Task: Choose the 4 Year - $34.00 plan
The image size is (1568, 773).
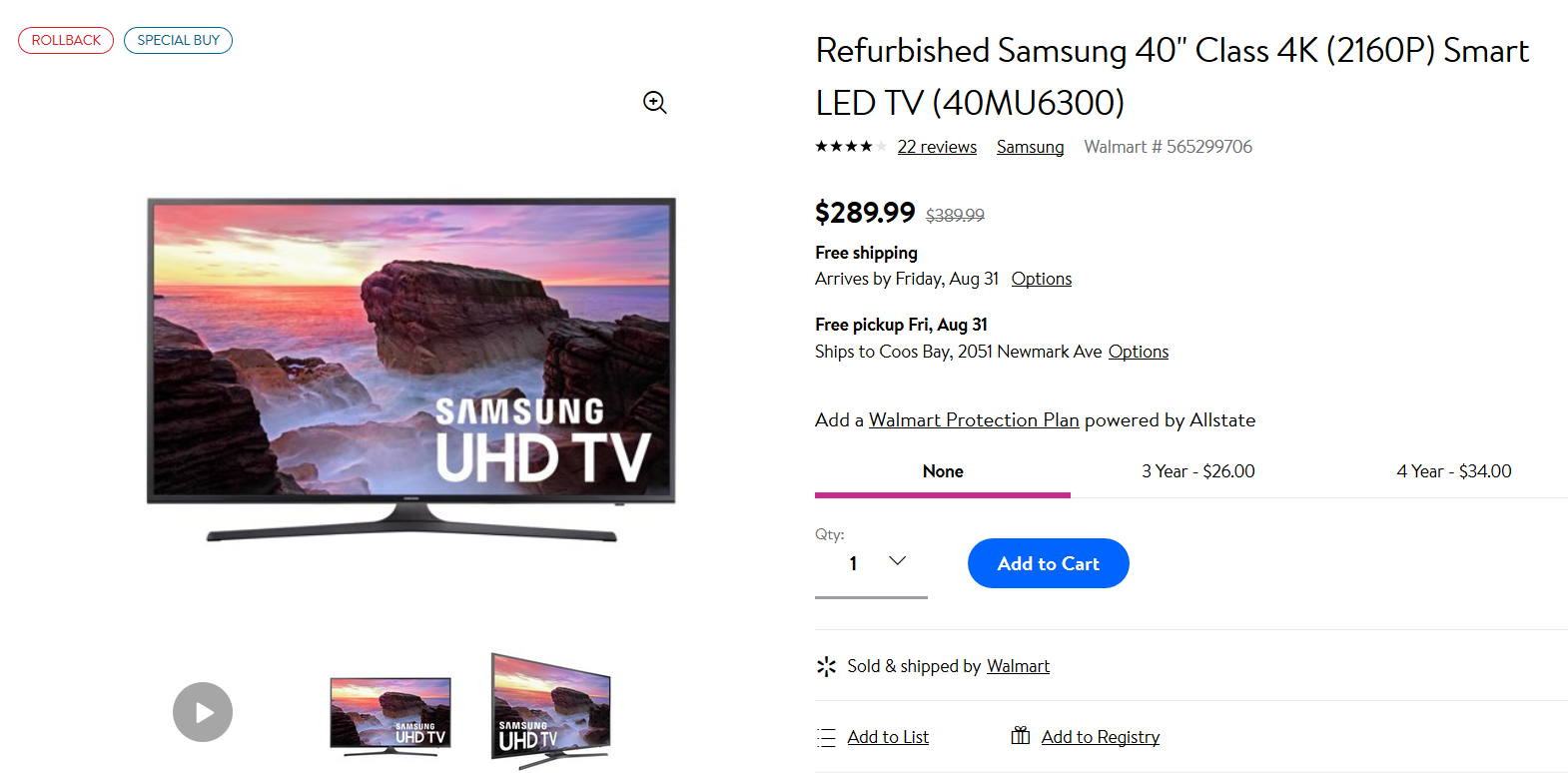Action: pyautogui.click(x=1453, y=471)
